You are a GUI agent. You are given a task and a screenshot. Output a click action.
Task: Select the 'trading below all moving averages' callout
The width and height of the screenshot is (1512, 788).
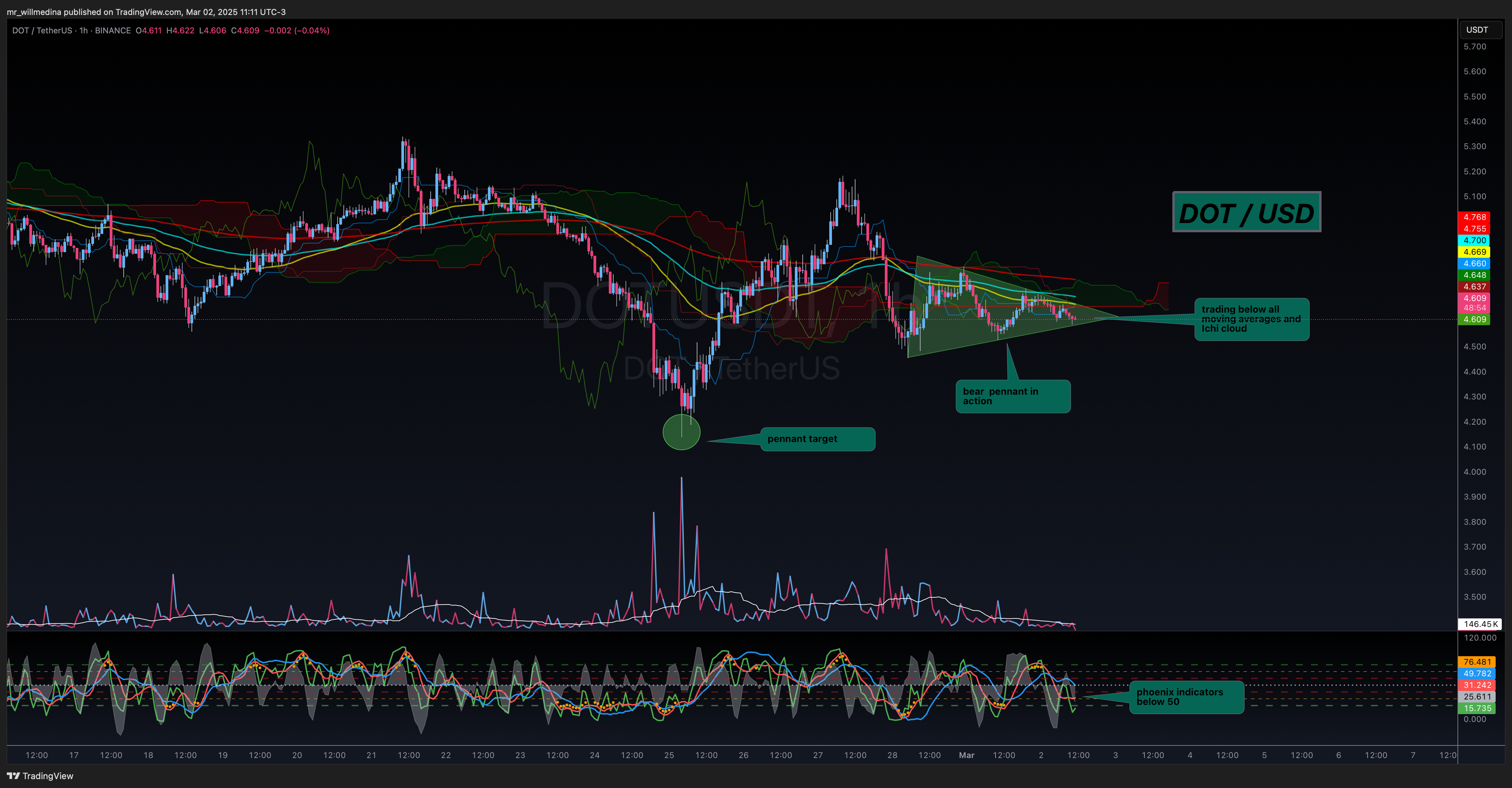click(x=1251, y=319)
